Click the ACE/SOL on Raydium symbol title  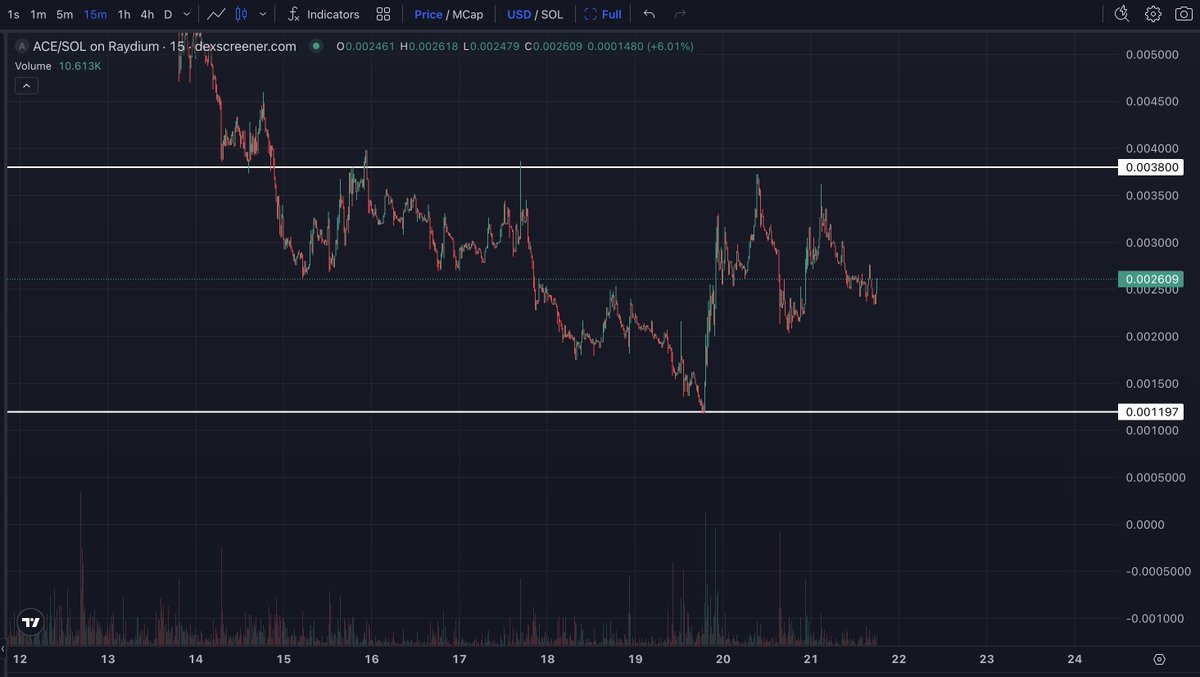(164, 46)
